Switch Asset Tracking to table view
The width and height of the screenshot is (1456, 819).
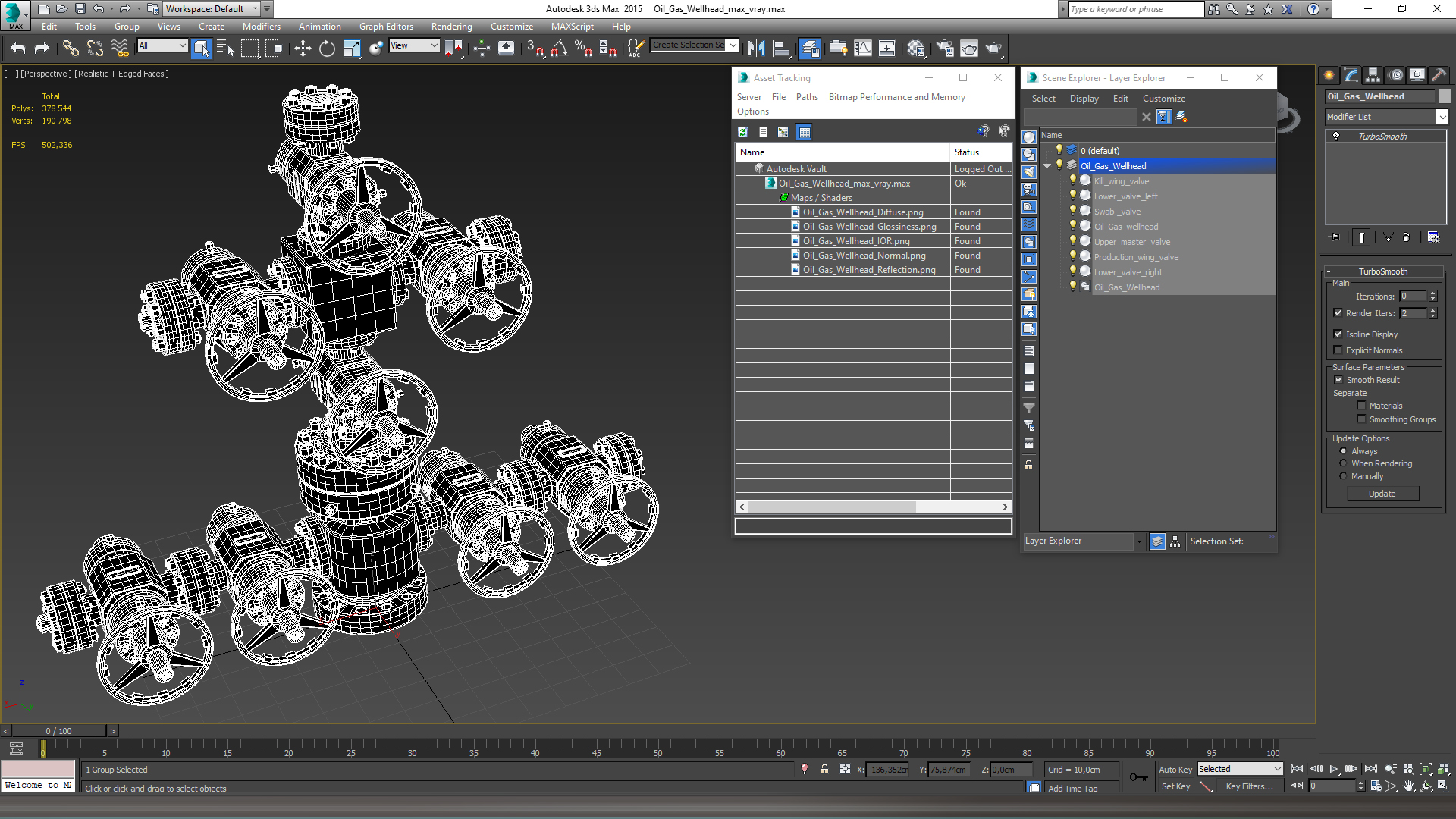pos(805,132)
